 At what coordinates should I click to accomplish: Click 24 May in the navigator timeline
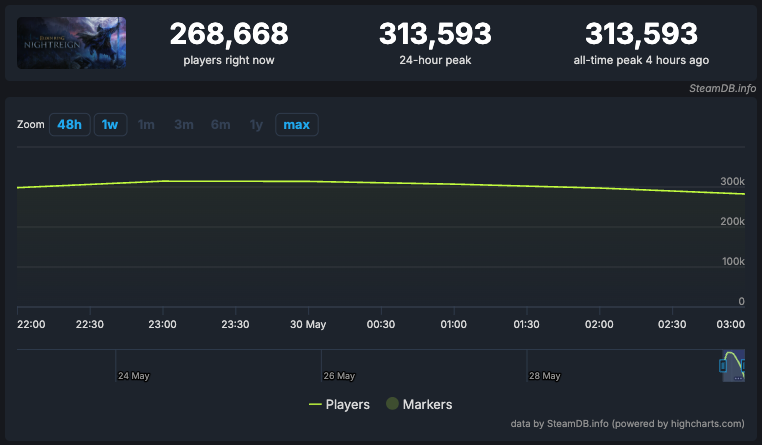pos(134,376)
